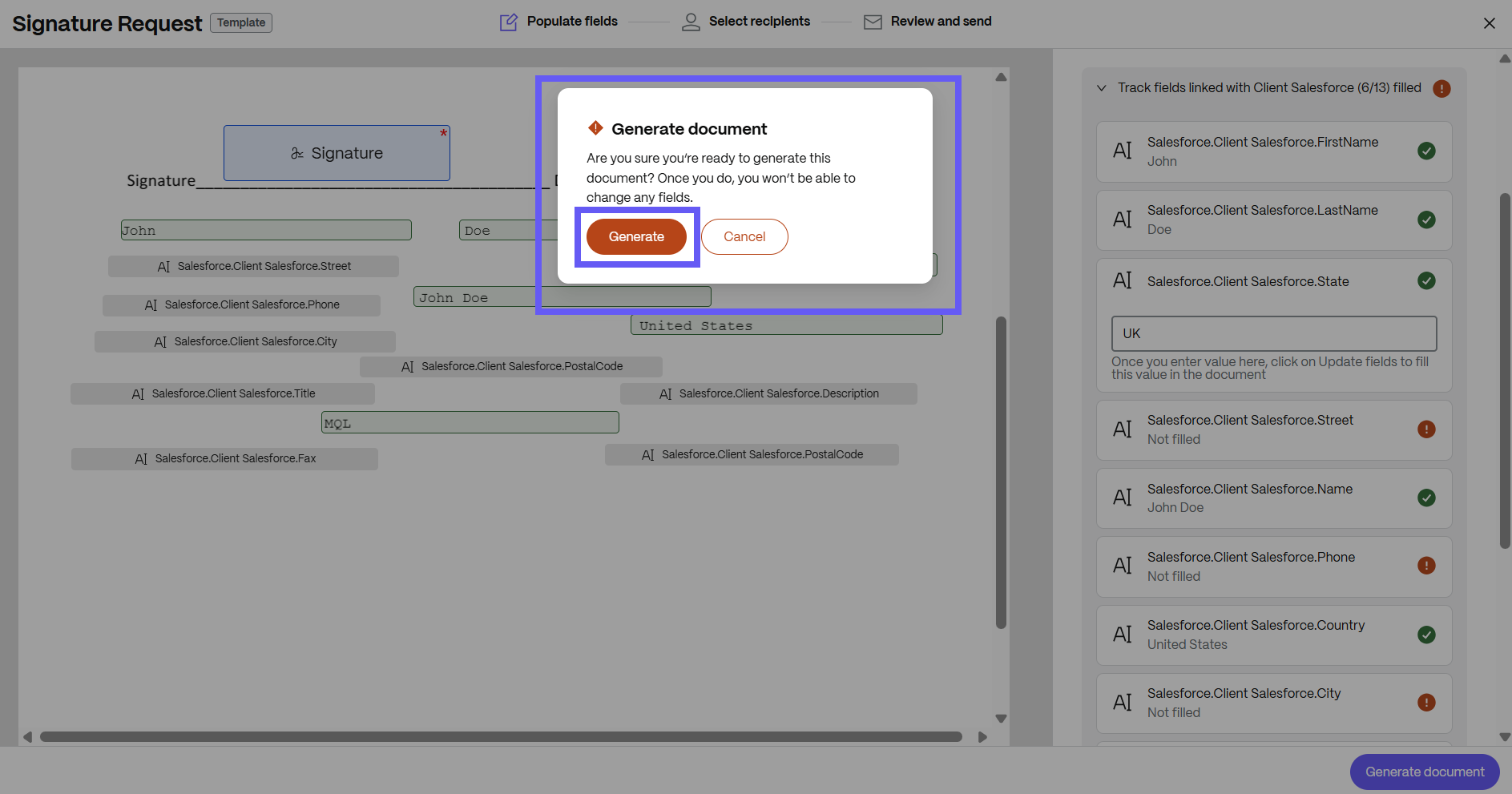This screenshot has height=794, width=1512.
Task: Select the Salesforce.Client Salesforce.FirstName card
Action: pyautogui.click(x=1274, y=151)
